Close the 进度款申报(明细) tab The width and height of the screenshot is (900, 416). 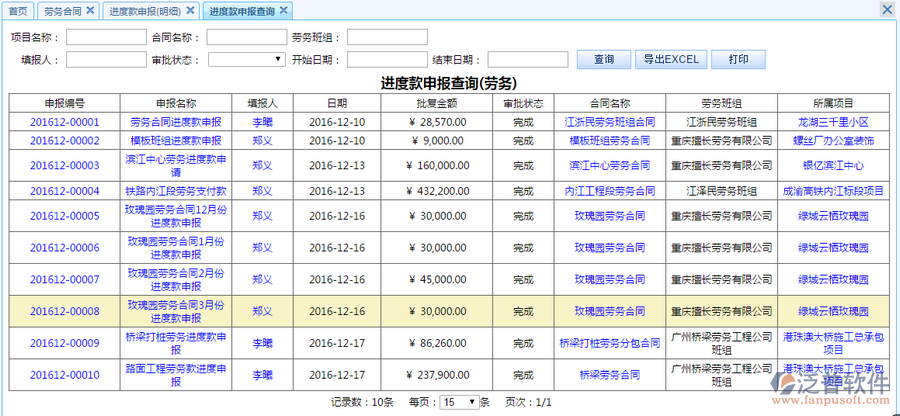[x=192, y=10]
